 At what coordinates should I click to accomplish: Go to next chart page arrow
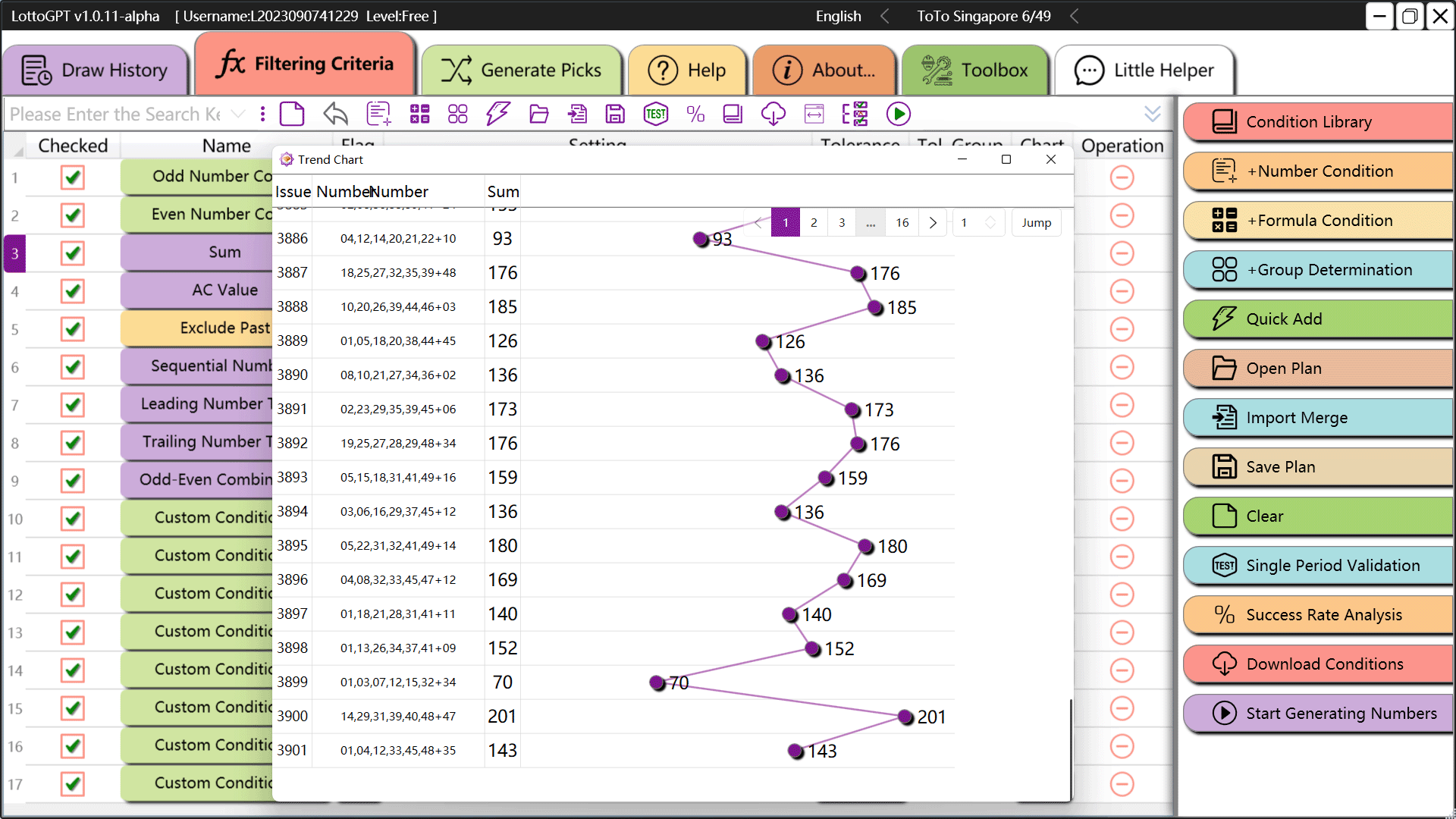click(x=933, y=223)
